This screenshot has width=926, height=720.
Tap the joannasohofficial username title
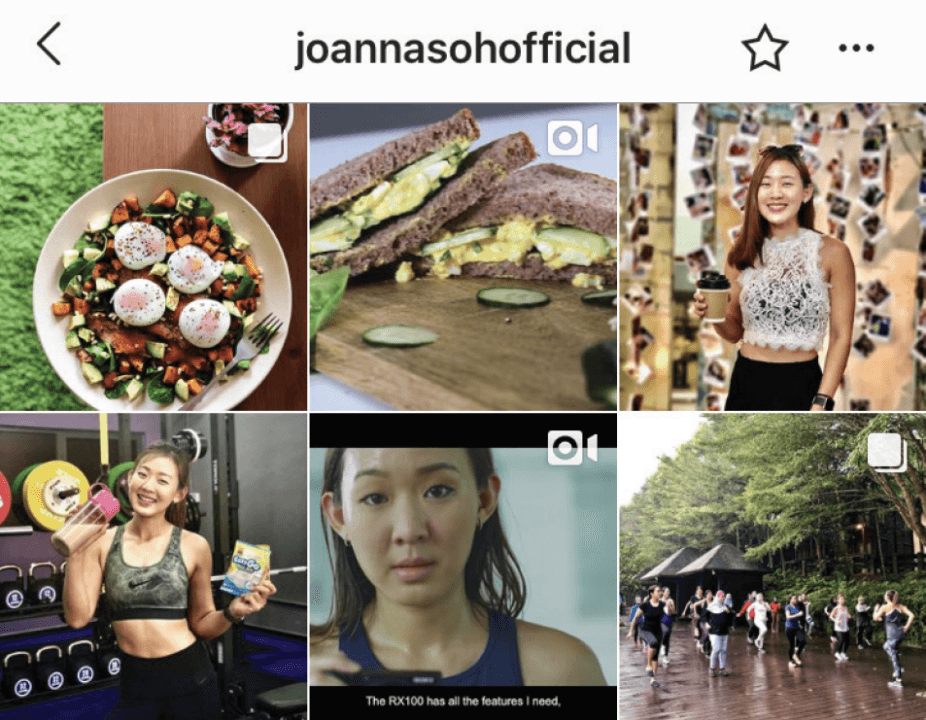click(462, 48)
